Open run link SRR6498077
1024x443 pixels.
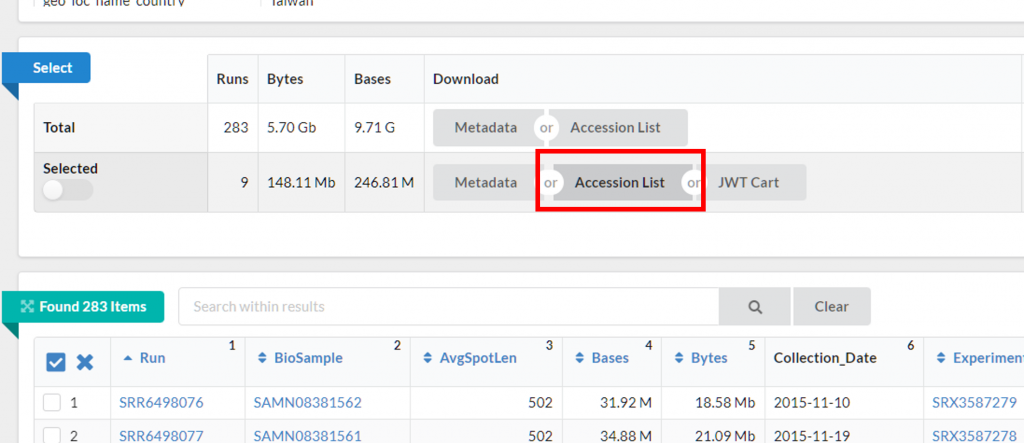pos(161,436)
